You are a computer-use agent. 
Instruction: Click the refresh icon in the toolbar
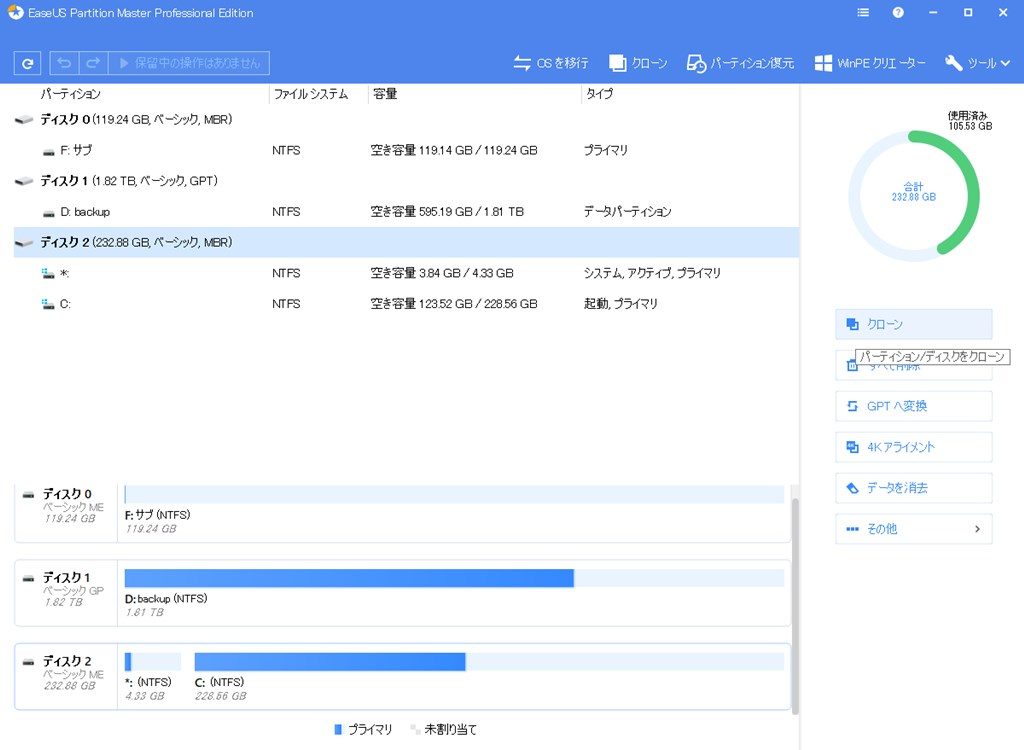pos(27,63)
